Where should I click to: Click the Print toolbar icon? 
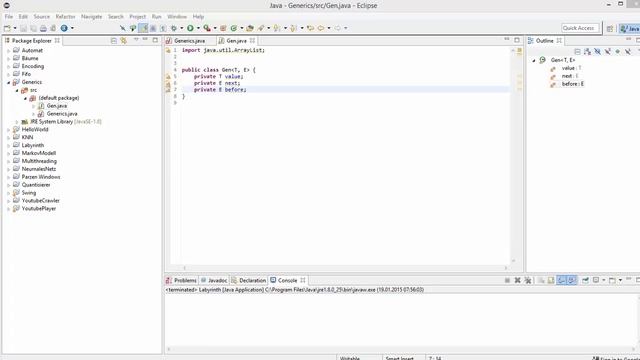(x=43, y=28)
